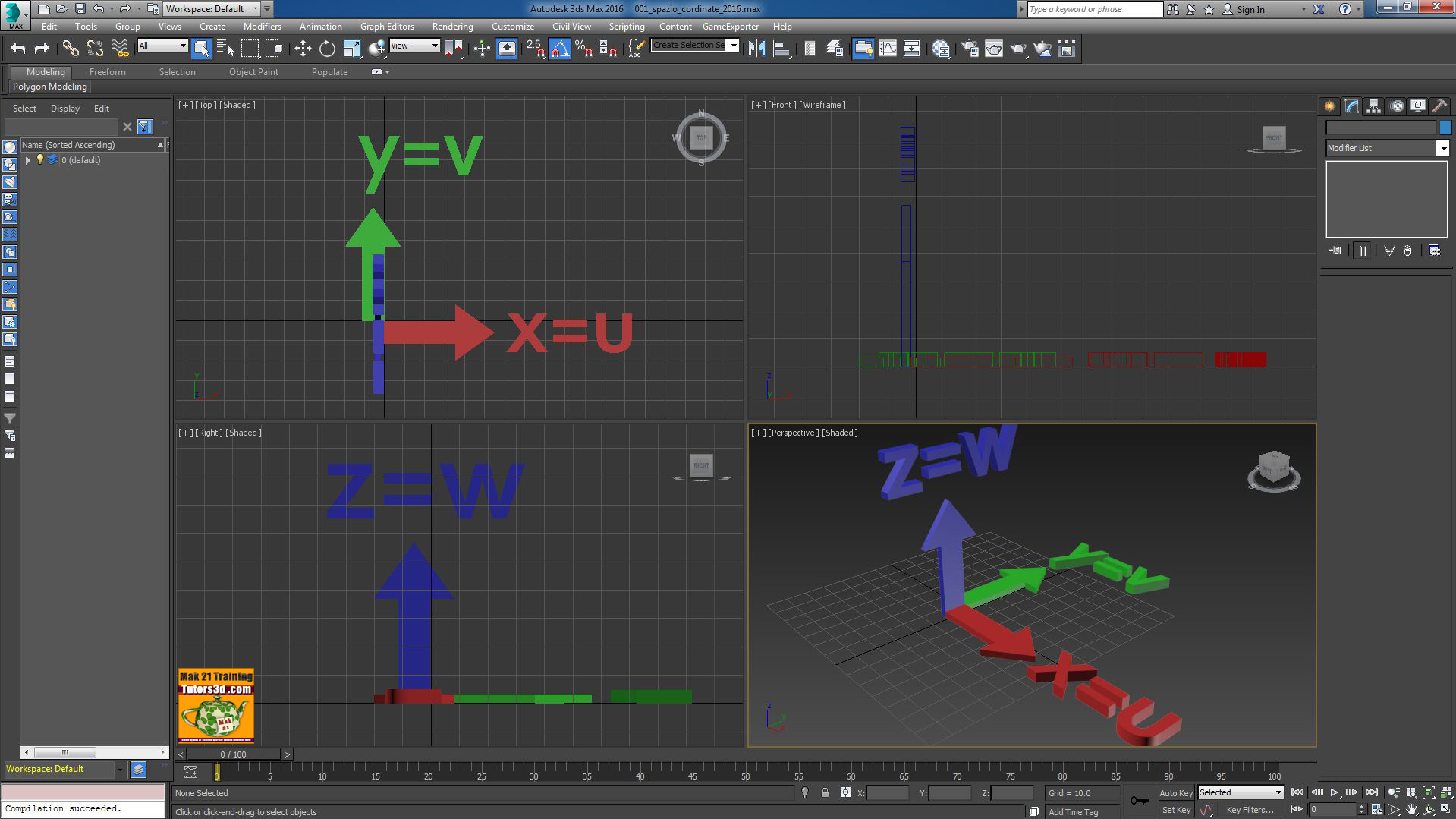Toggle the Selection Lock padlock
Viewport: 1456px width, 819px height.
coord(825,792)
